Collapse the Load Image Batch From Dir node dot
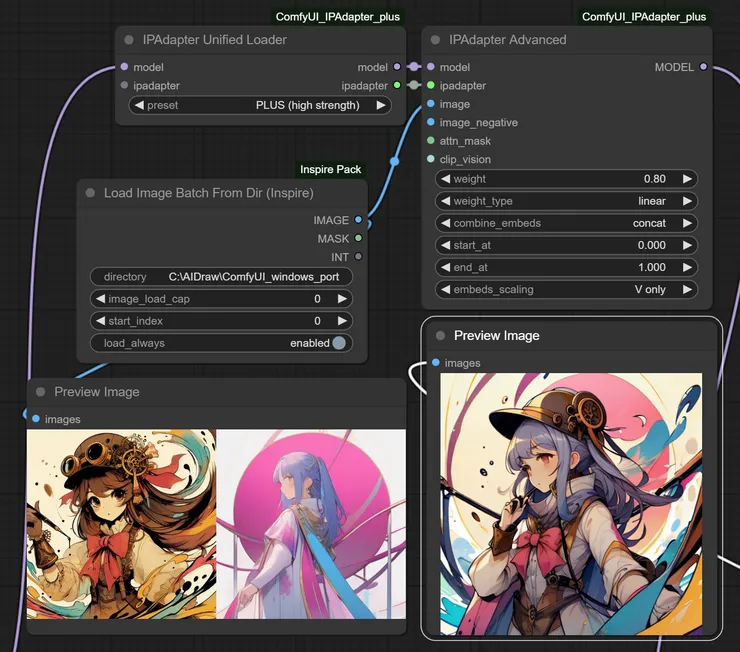740x652 pixels. (x=90, y=192)
